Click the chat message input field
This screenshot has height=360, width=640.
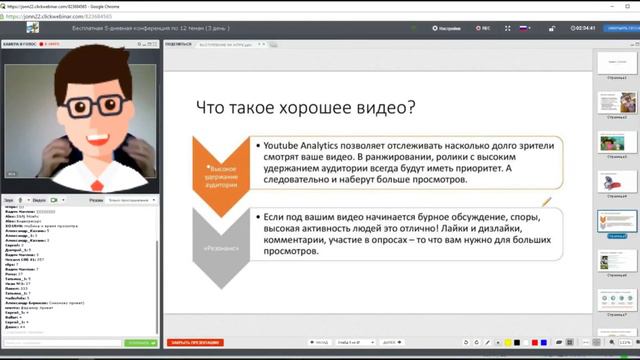[62, 343]
